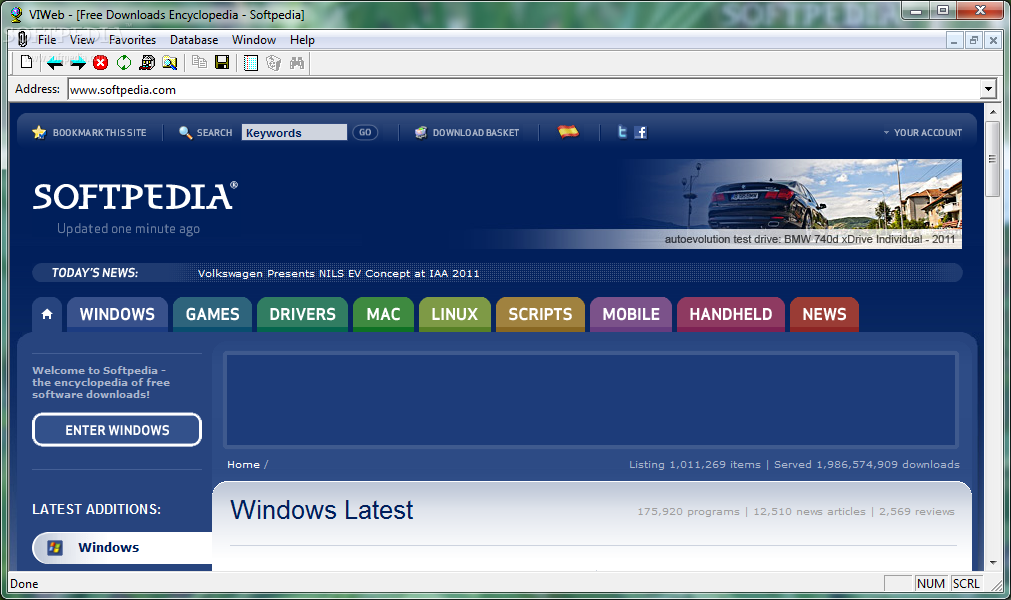
Task: Click the BMW 740d autoevolution banner image
Action: 790,204
